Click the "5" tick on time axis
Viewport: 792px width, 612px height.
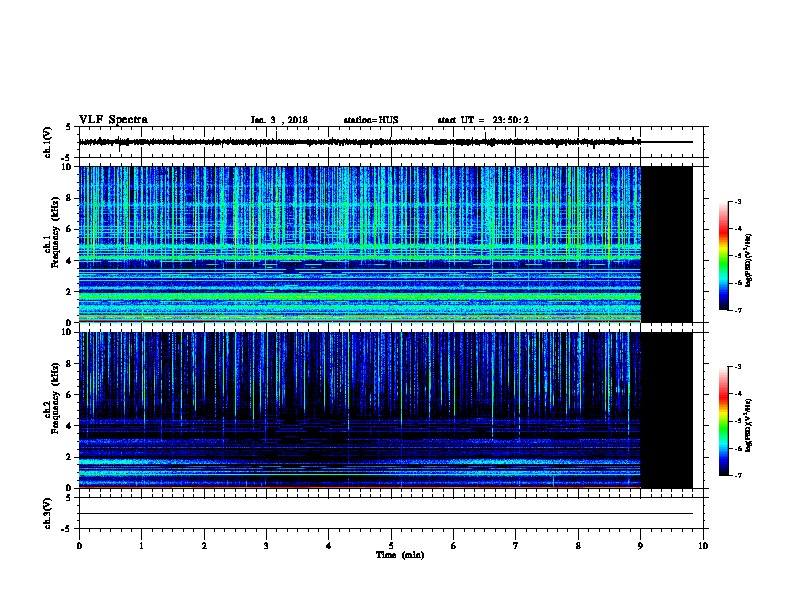pos(391,546)
